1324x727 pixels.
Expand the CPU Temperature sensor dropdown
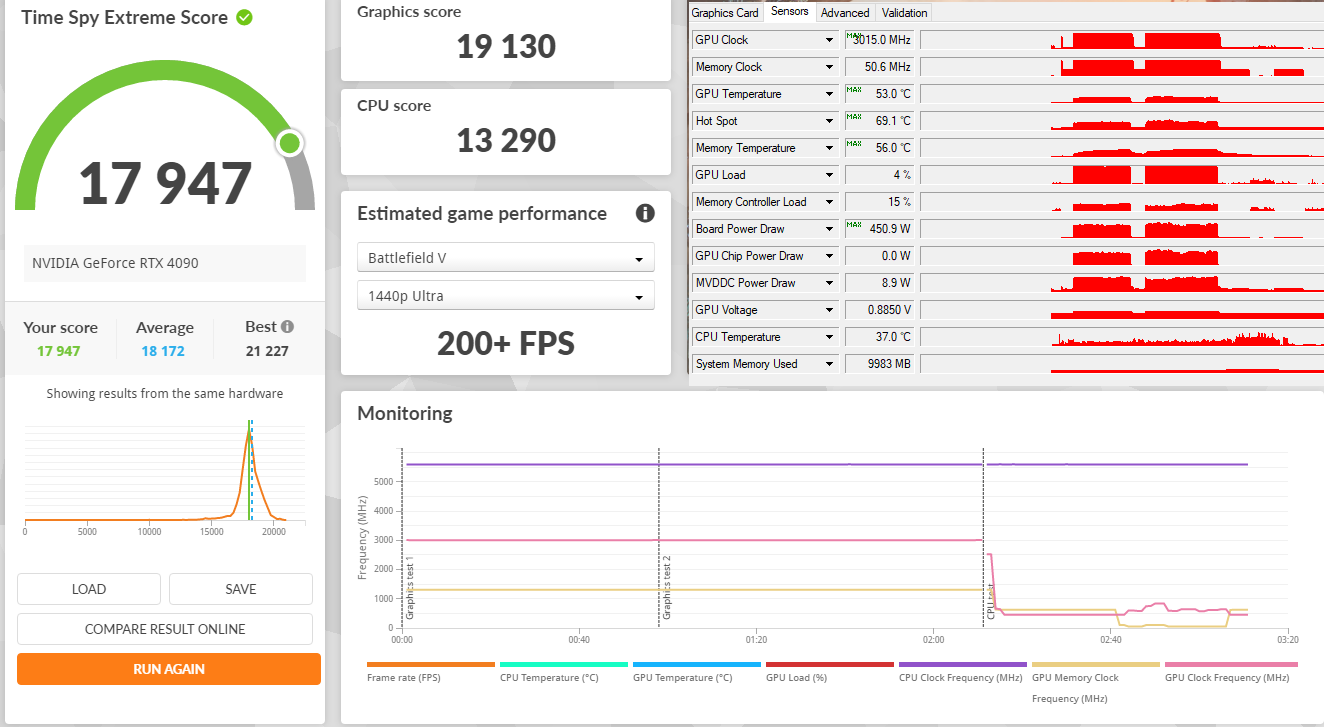click(829, 337)
